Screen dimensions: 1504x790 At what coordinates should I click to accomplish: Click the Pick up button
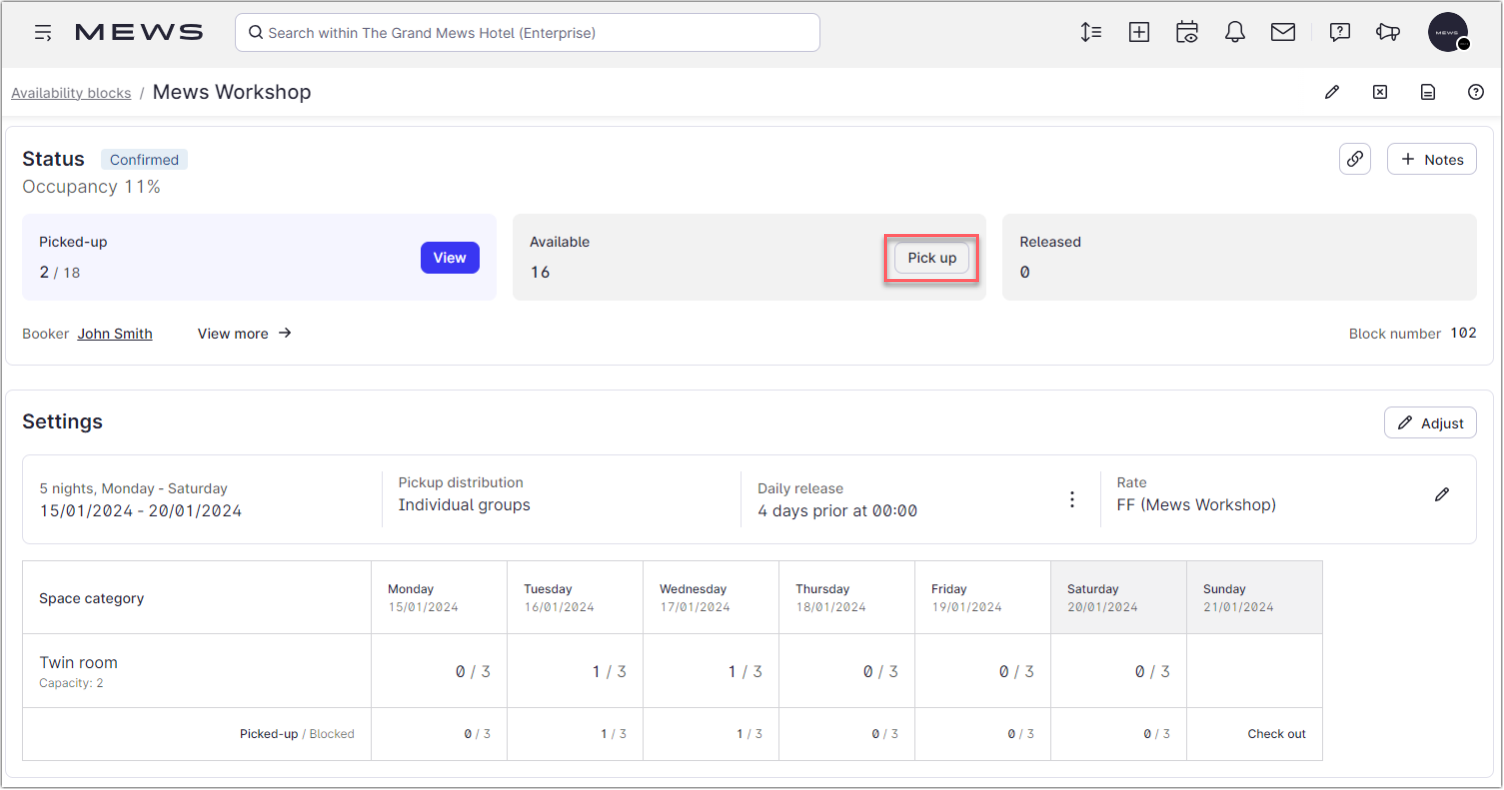(x=932, y=258)
